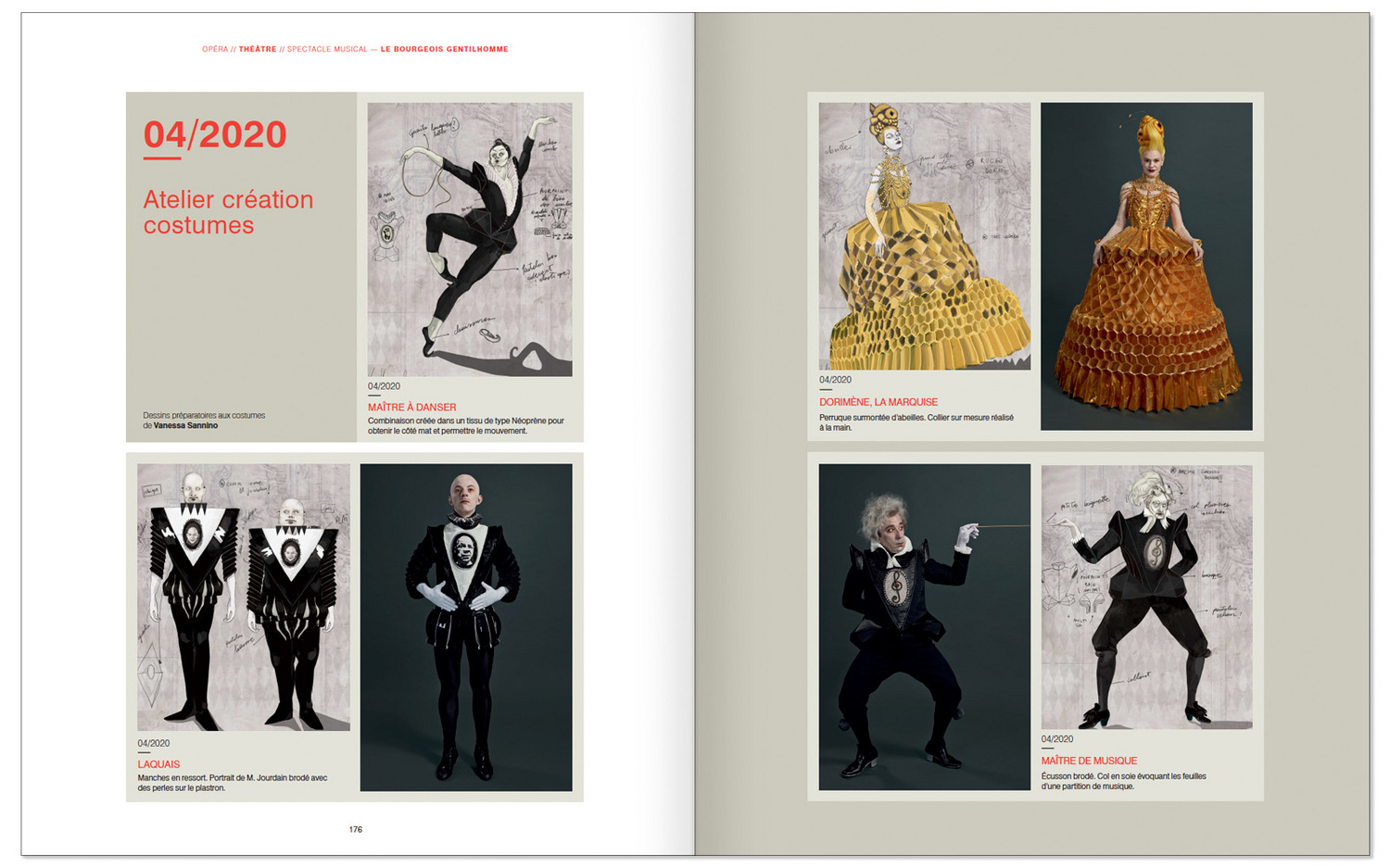Click the Maître à danser costume sketch
The height and width of the screenshot is (868, 1390).
(x=470, y=239)
